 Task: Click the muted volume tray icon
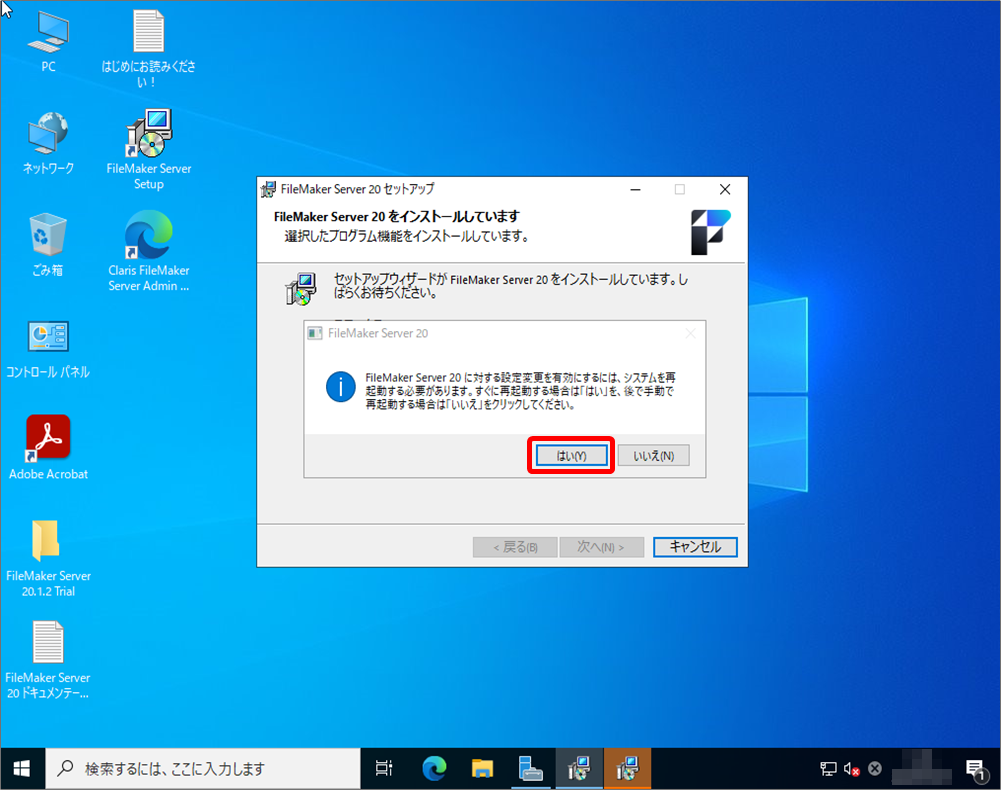[x=852, y=769]
